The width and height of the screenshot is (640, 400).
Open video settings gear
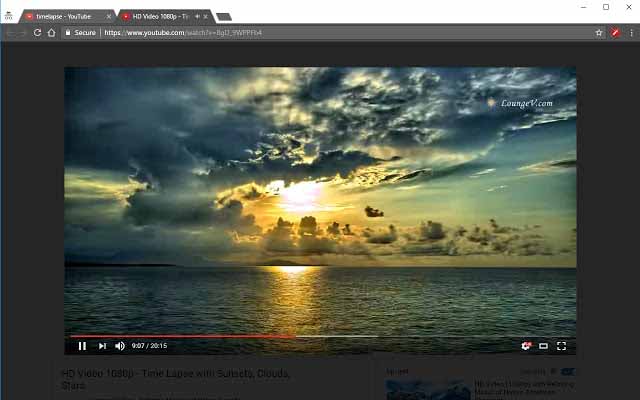pyautogui.click(x=526, y=346)
